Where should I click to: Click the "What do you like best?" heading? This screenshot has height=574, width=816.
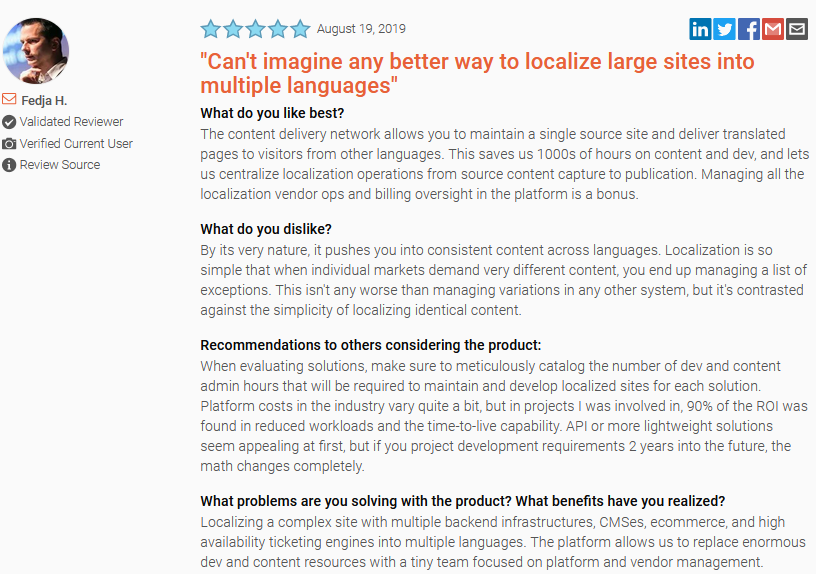pos(272,113)
